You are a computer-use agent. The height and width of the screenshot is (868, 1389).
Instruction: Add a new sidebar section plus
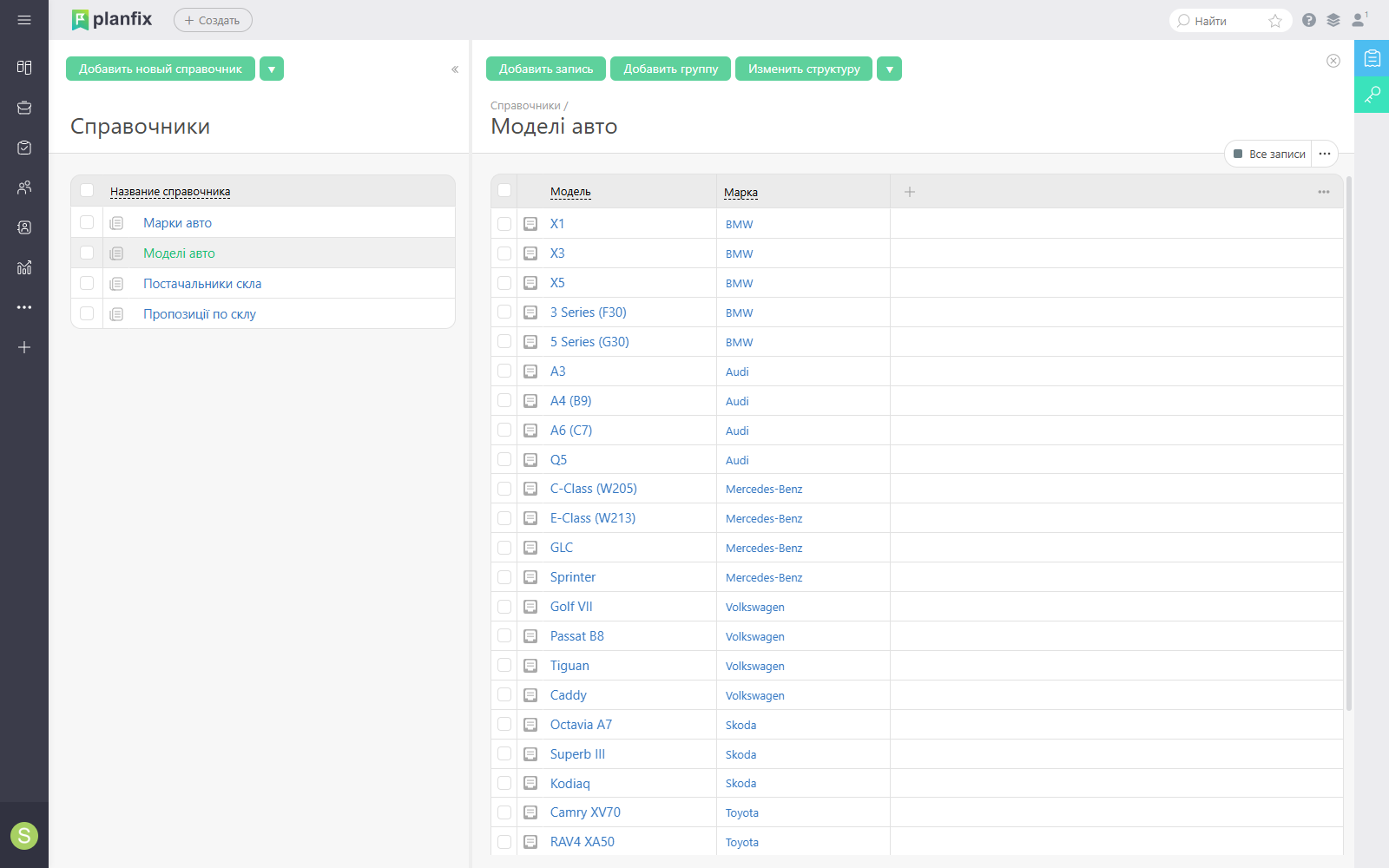24,347
